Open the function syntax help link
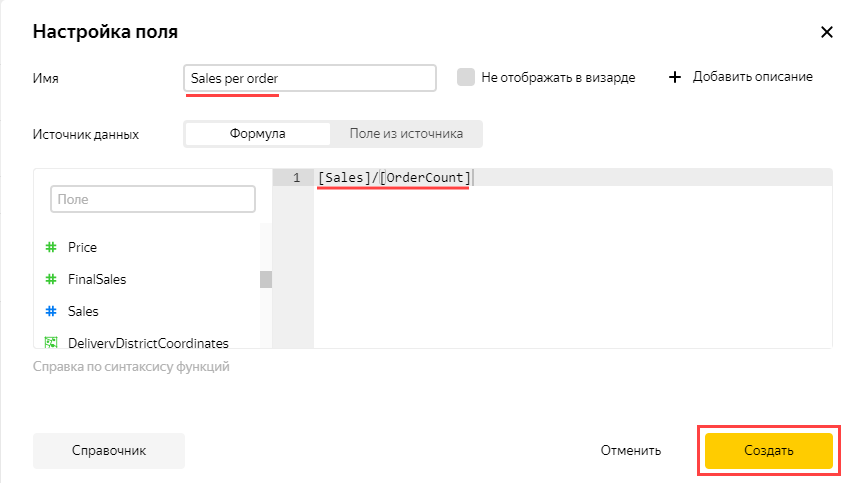The height and width of the screenshot is (483, 852). [131, 367]
